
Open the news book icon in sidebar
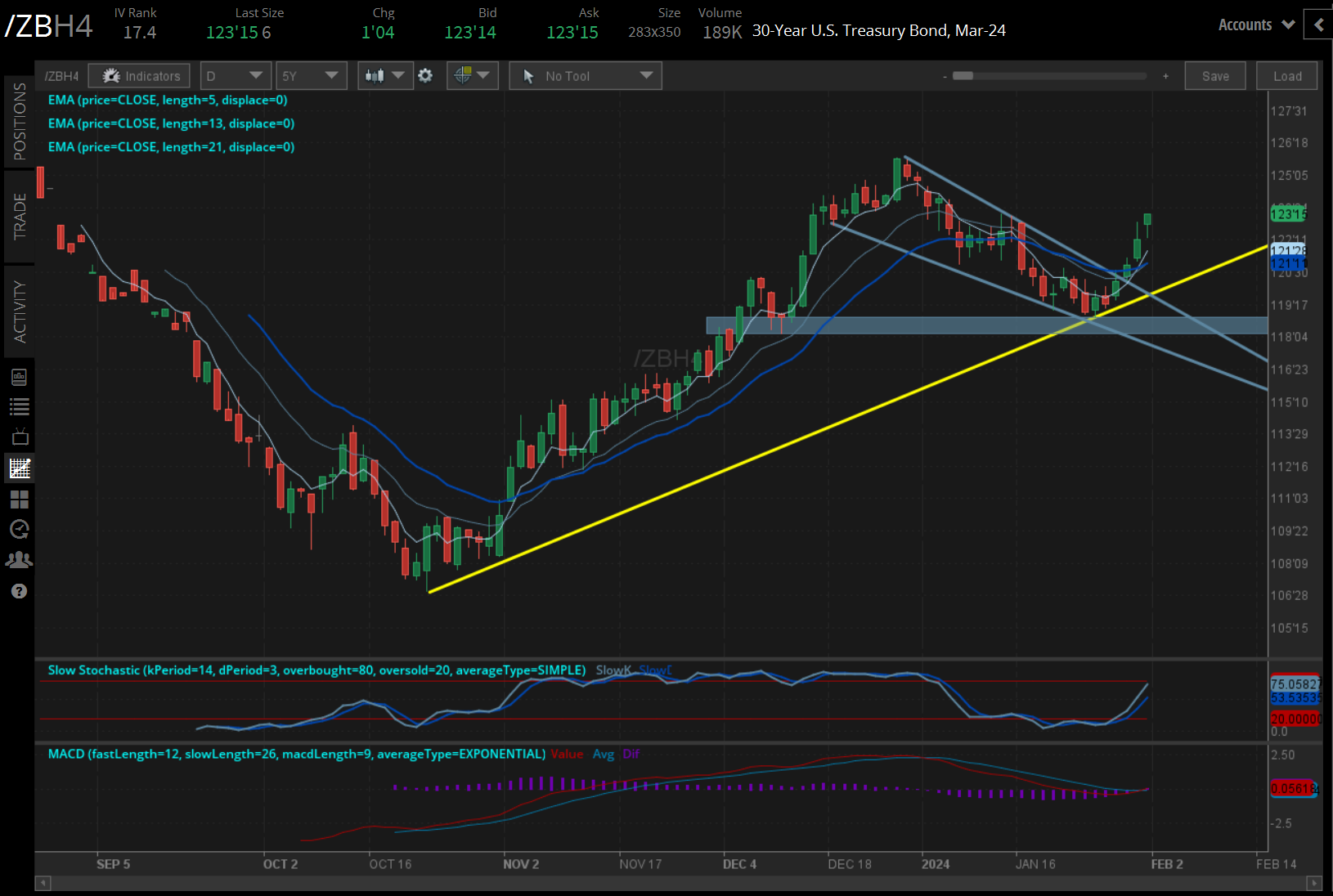pos(20,377)
